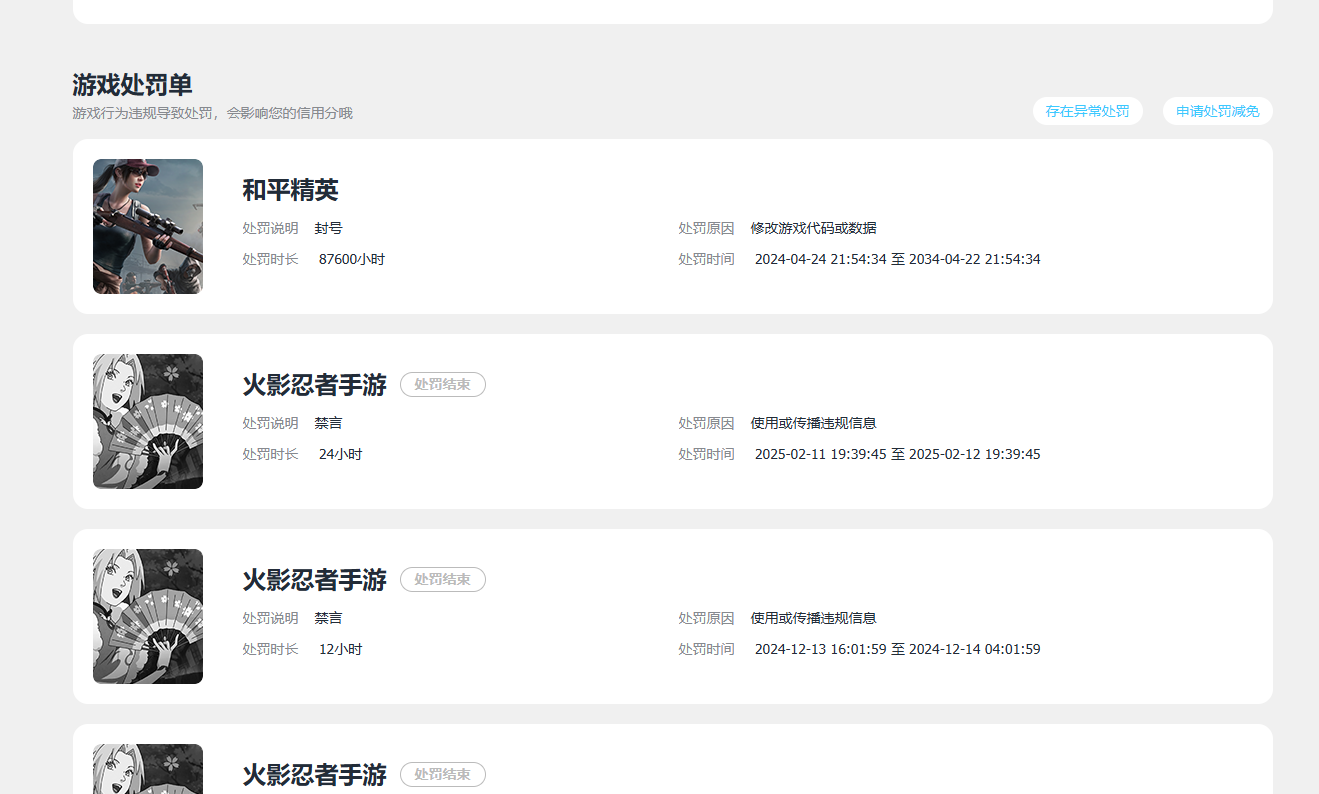Click the 处罚结束 badge on second 火影忍者手游 record
1319x794 pixels.
442,579
